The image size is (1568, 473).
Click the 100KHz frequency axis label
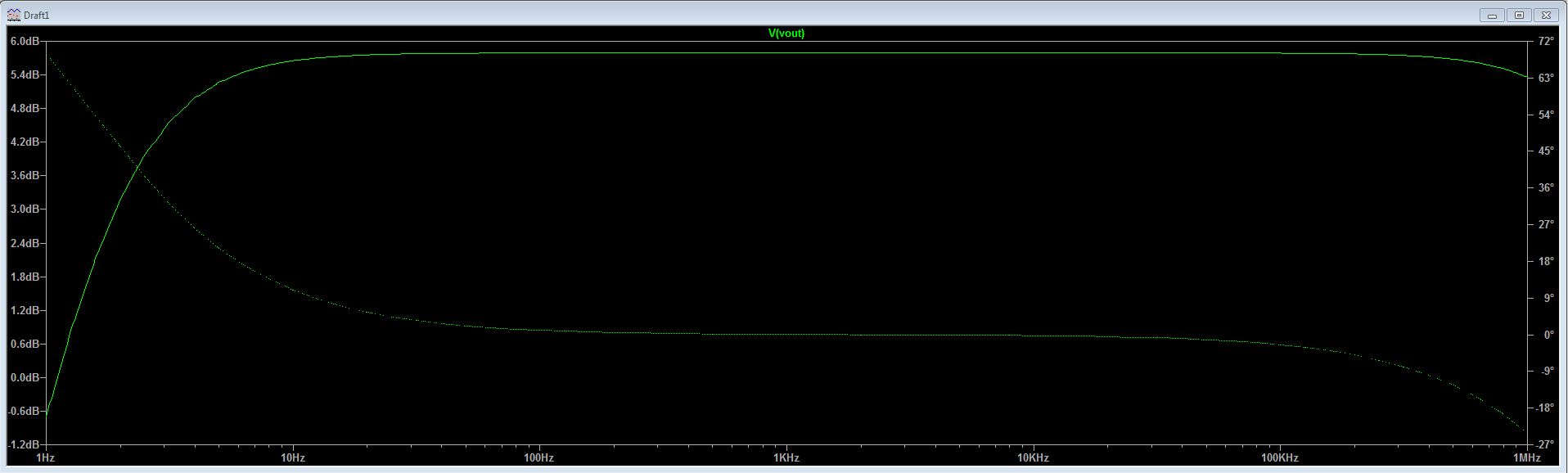pyautogui.click(x=1280, y=458)
